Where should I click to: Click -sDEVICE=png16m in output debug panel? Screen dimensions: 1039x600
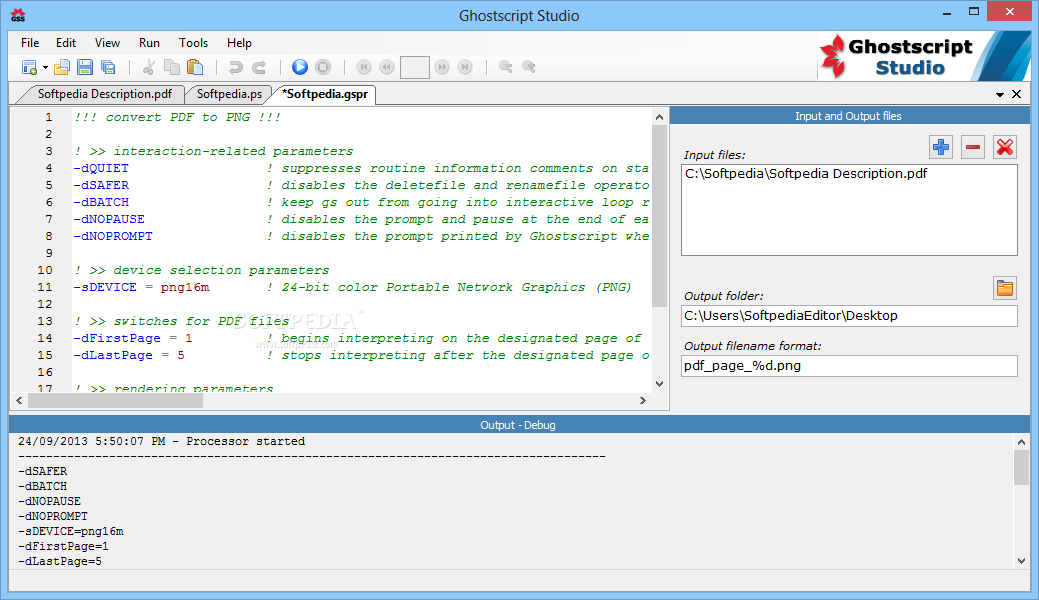(x=71, y=532)
